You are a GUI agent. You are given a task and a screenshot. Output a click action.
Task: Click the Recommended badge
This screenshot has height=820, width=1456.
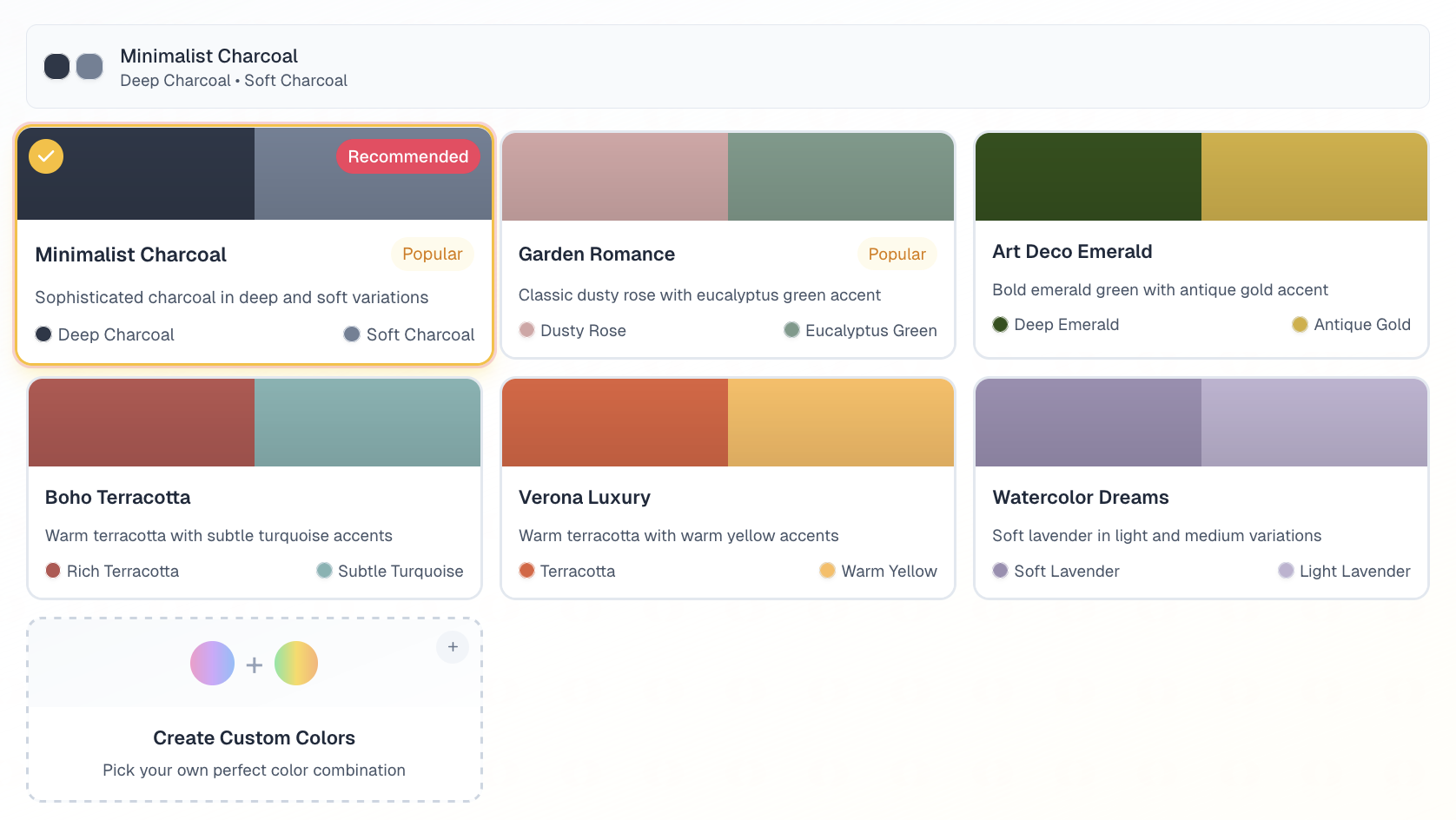[x=408, y=156]
